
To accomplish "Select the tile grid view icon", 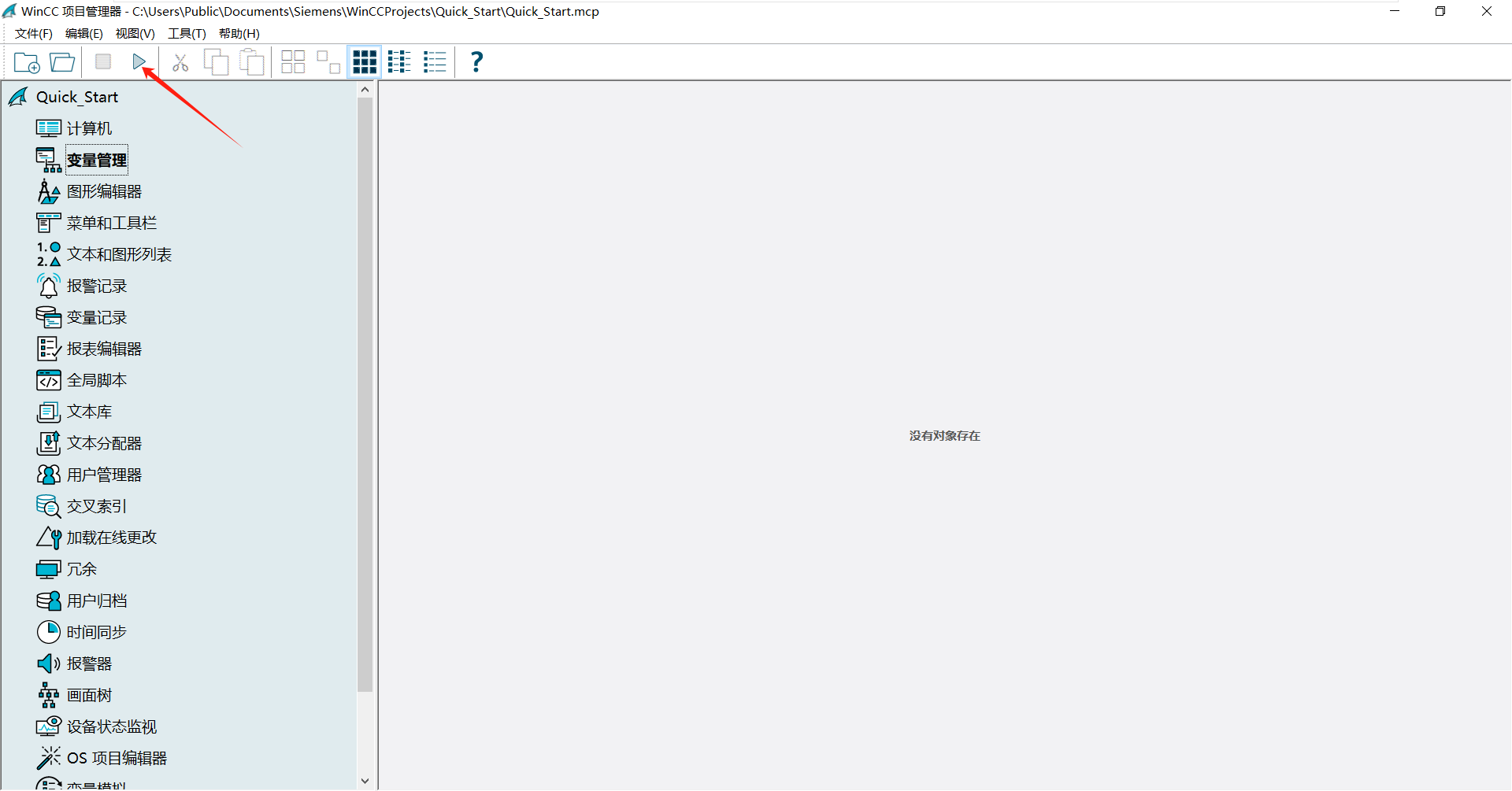I will click(x=365, y=62).
